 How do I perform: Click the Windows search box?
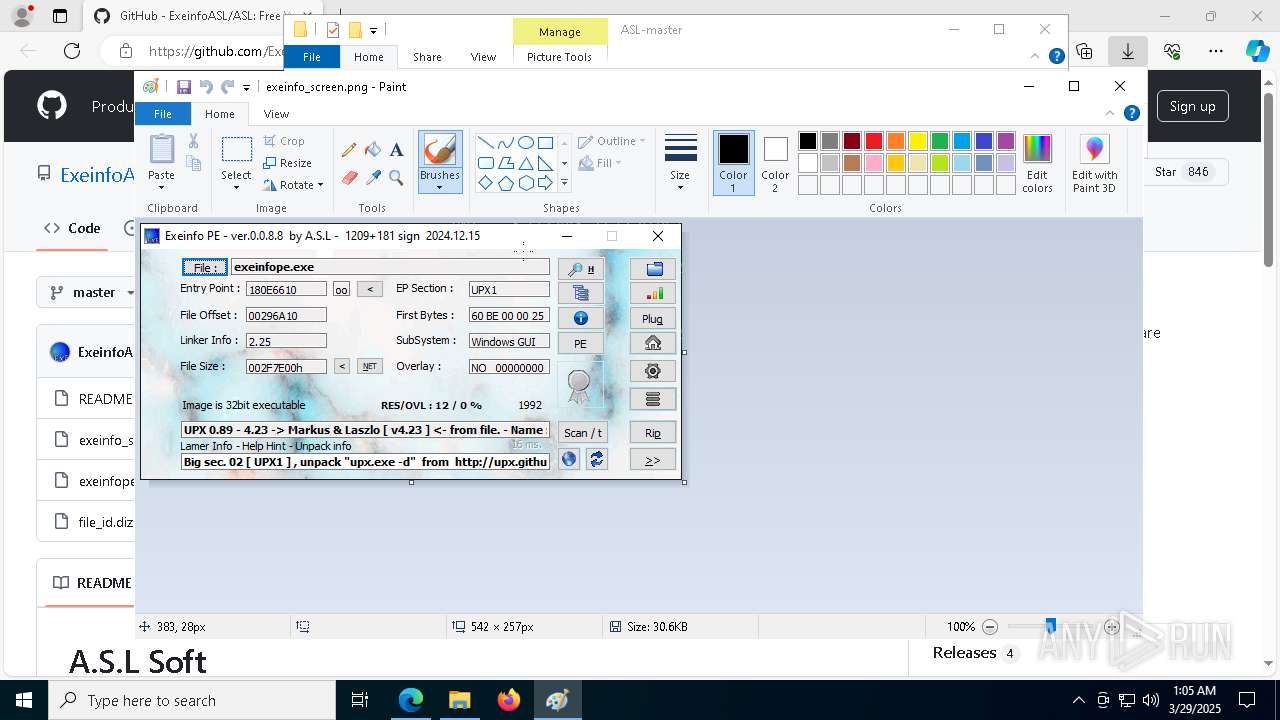192,700
